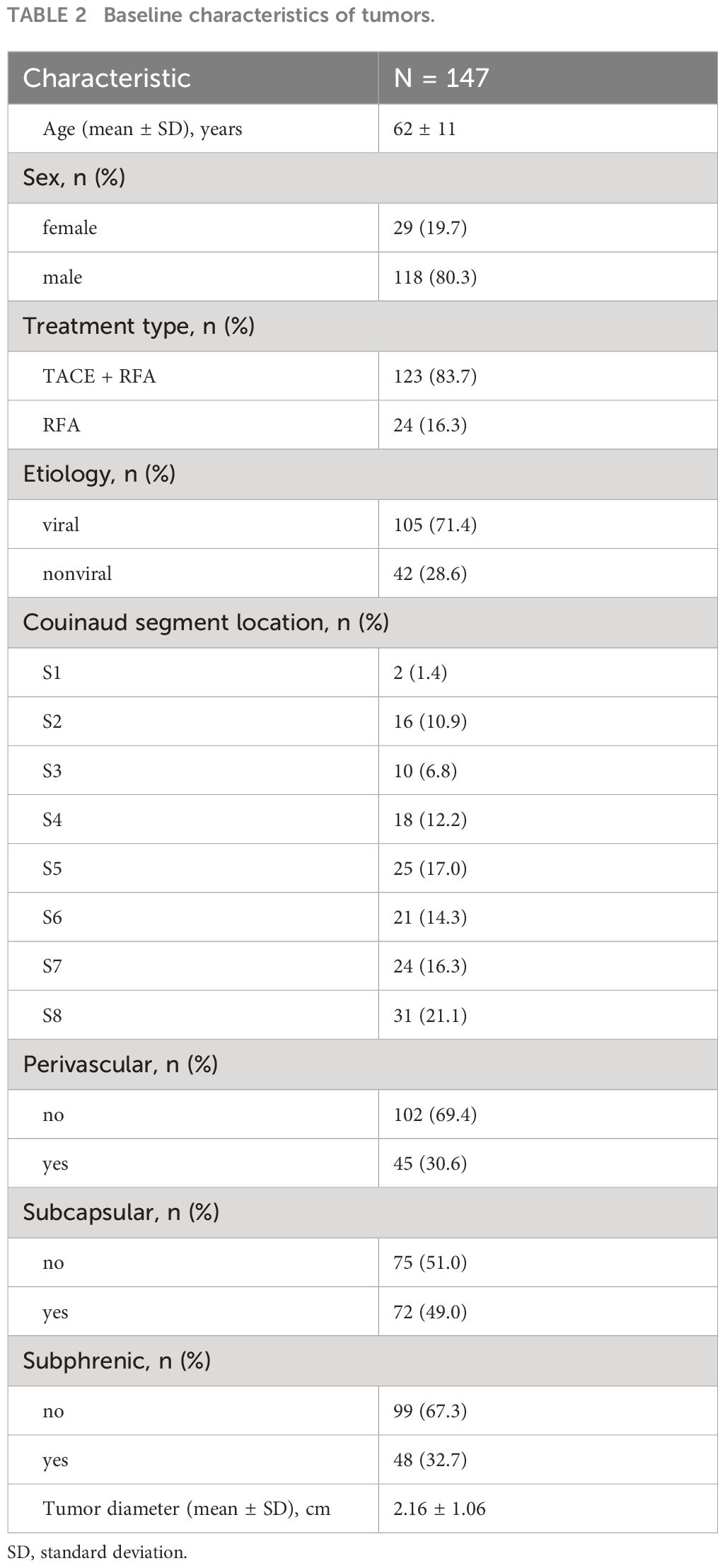Select the Subphrenic, n (%) heading
The height and width of the screenshot is (1568, 725).
pos(117,1361)
